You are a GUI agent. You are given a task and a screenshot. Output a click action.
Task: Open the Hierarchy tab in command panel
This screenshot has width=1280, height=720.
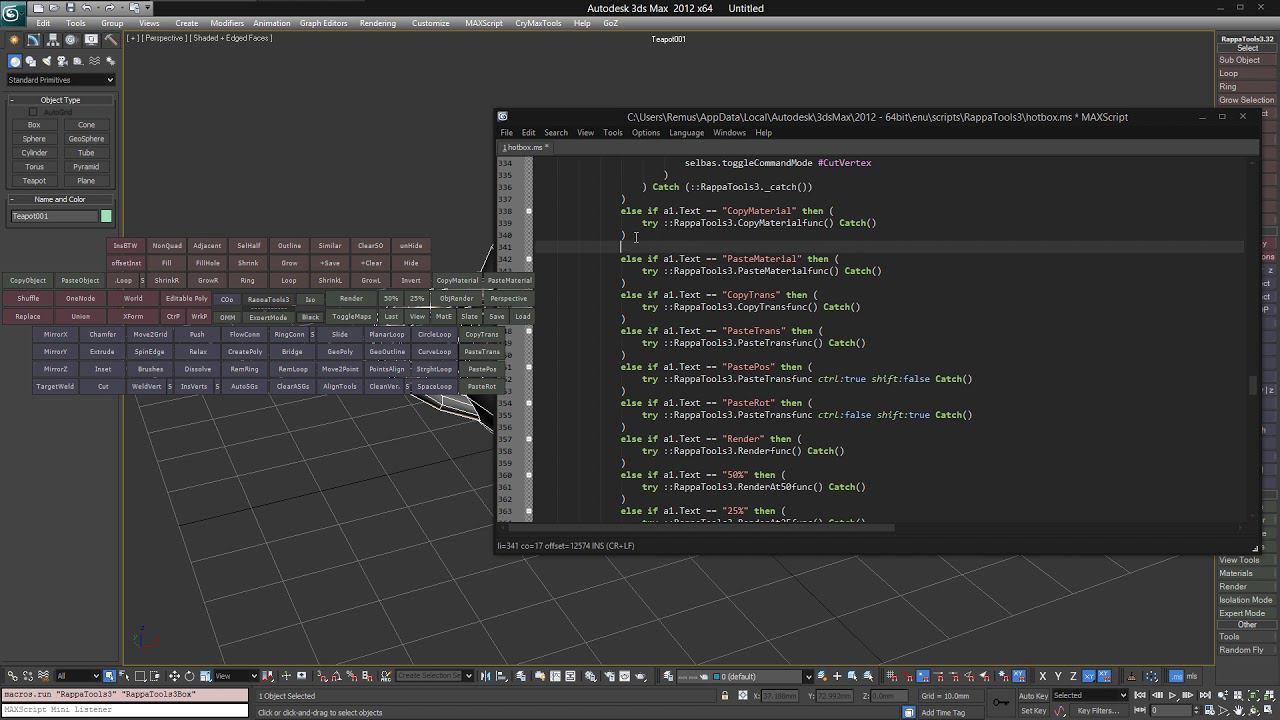tap(52, 39)
